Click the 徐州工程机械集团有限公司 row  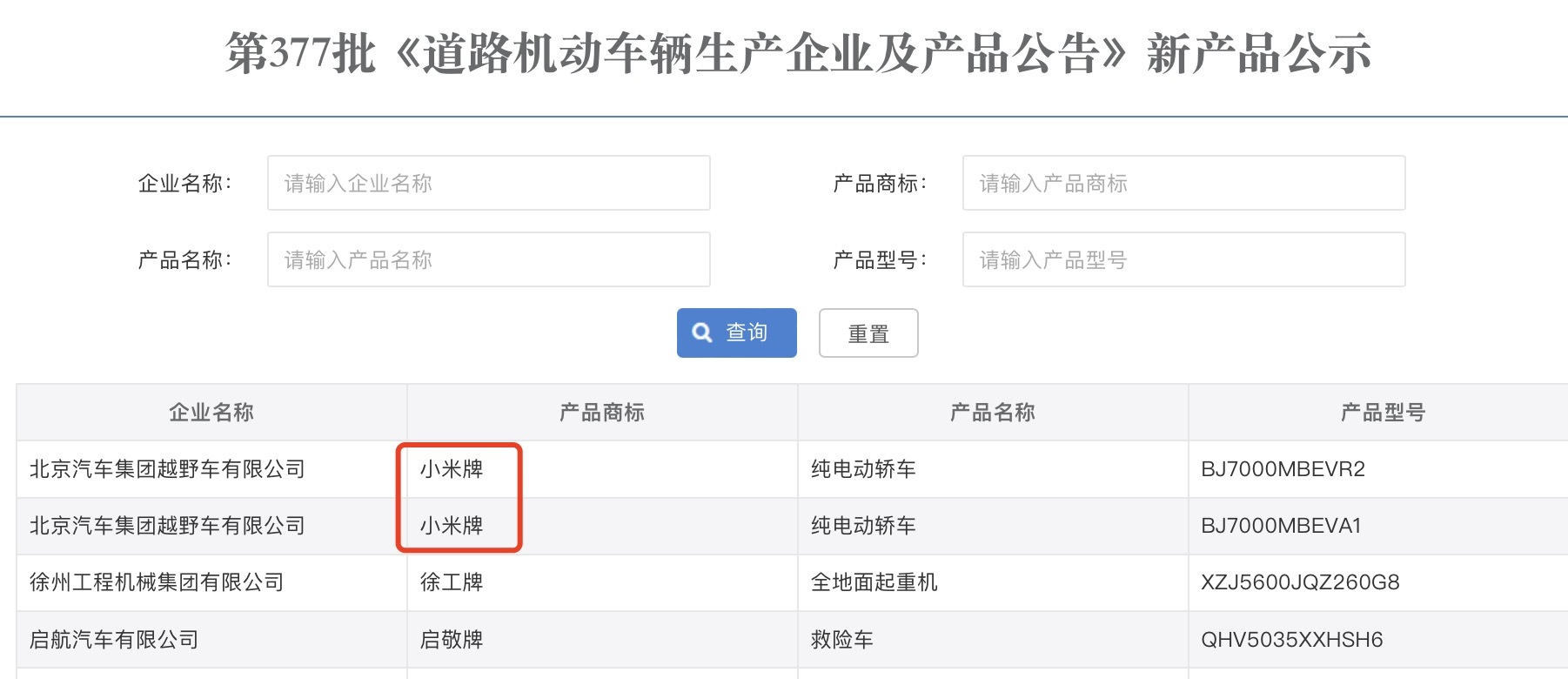[x=157, y=582]
